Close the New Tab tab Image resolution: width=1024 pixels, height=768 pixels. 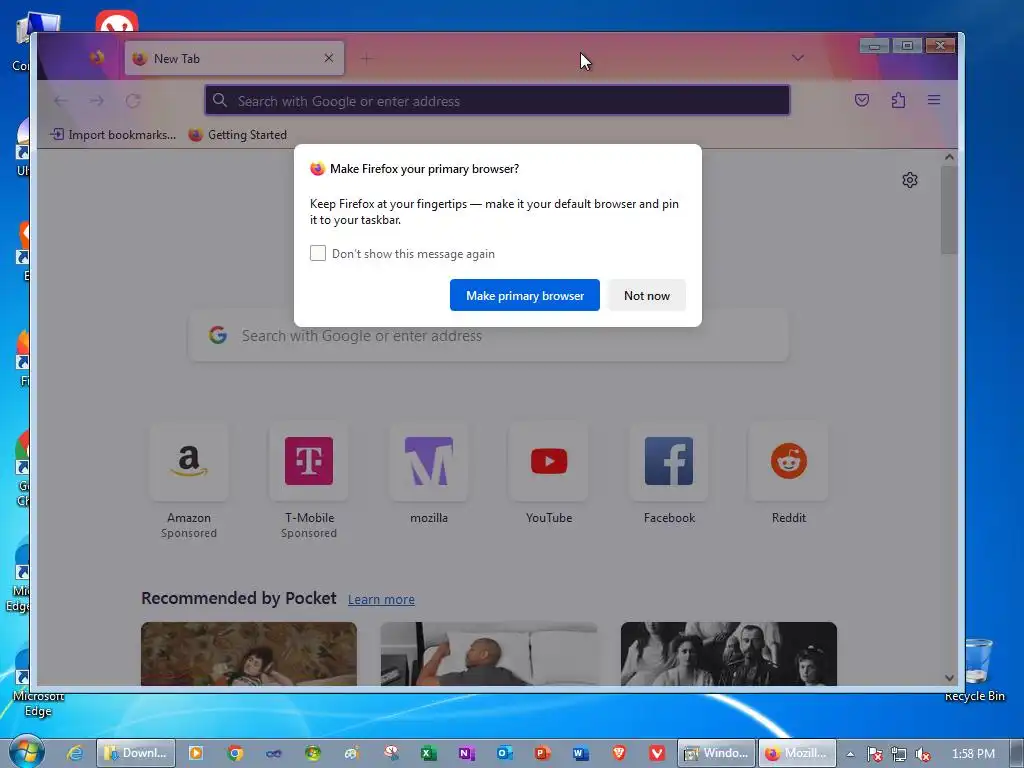(x=328, y=58)
